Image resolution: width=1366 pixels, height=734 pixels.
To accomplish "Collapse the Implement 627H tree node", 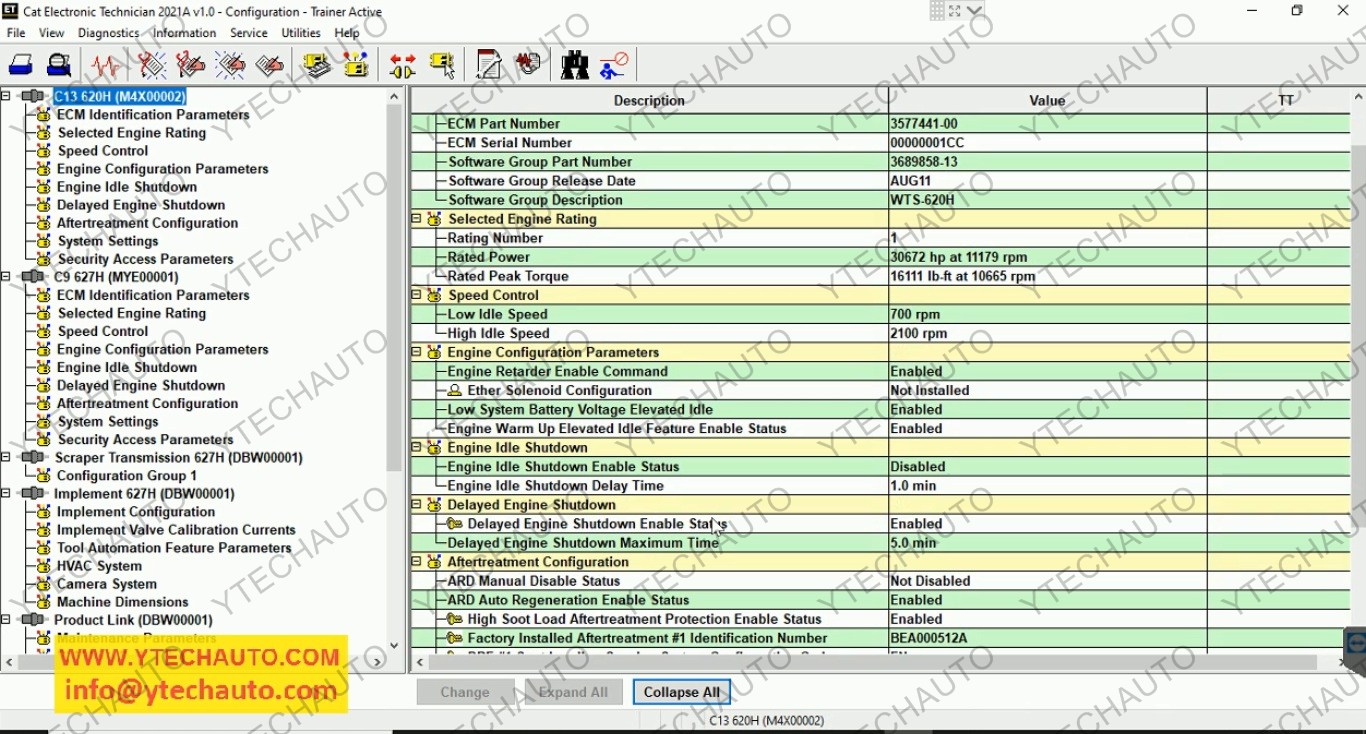I will [x=6, y=494].
